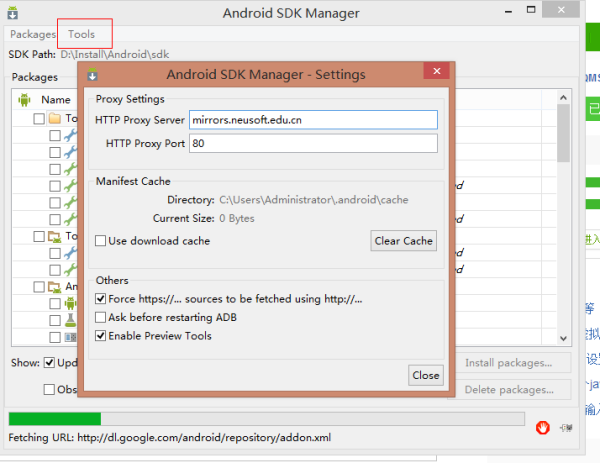Click the green Android icon in Name header

pos(24,100)
